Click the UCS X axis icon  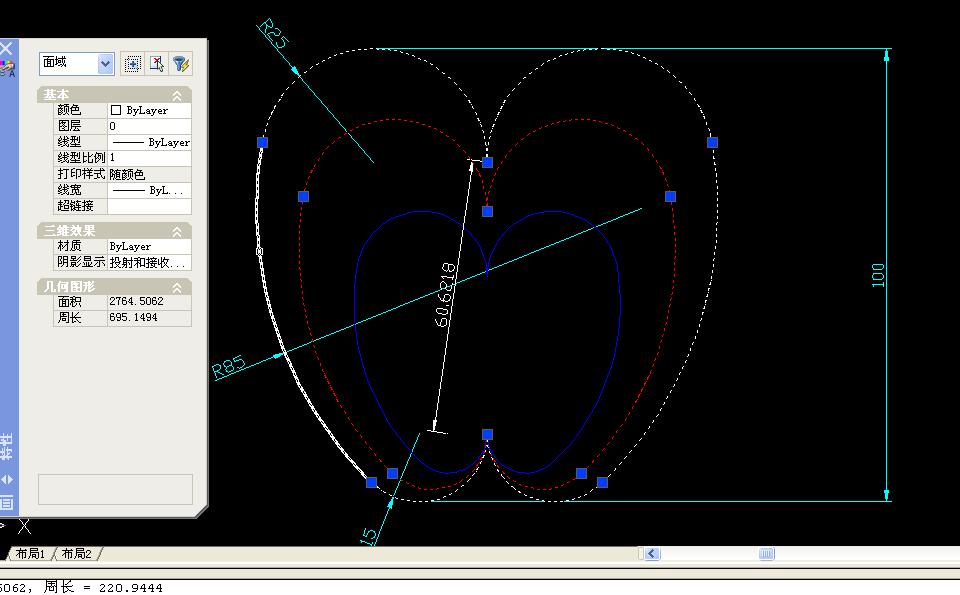pyautogui.click(x=24, y=525)
